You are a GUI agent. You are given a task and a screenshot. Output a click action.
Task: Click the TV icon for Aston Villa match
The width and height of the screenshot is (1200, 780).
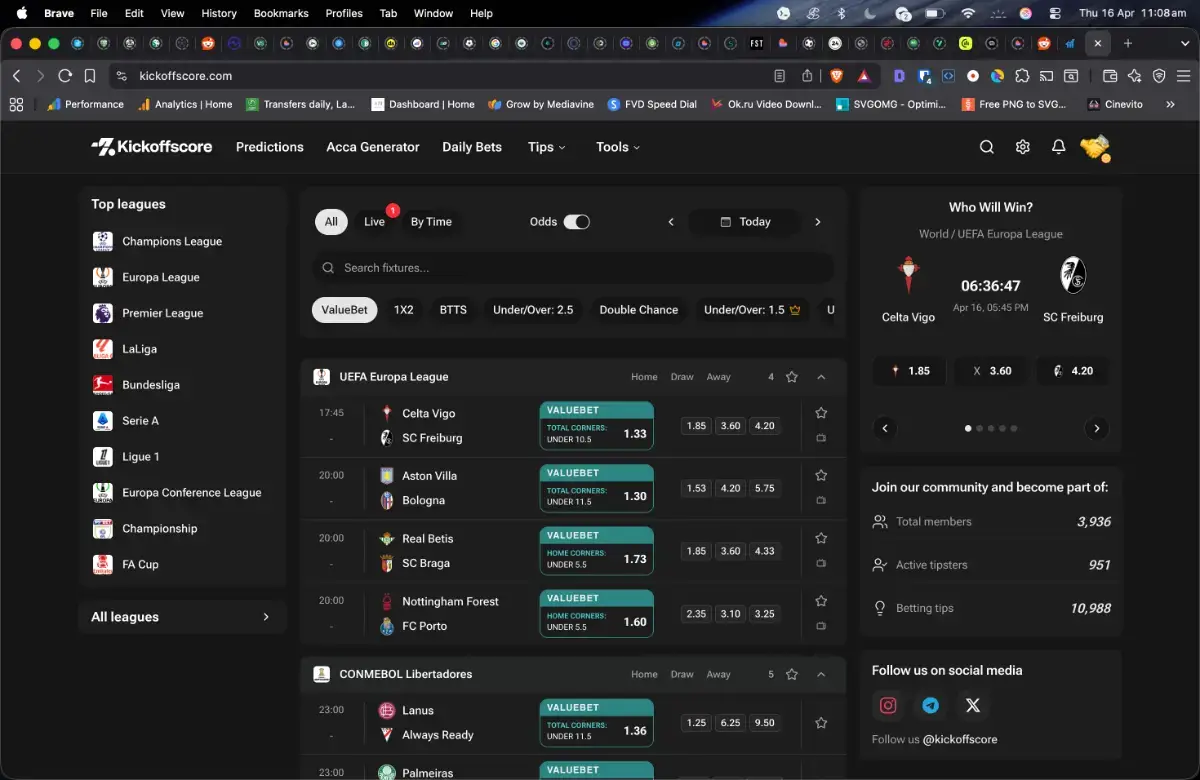click(821, 500)
